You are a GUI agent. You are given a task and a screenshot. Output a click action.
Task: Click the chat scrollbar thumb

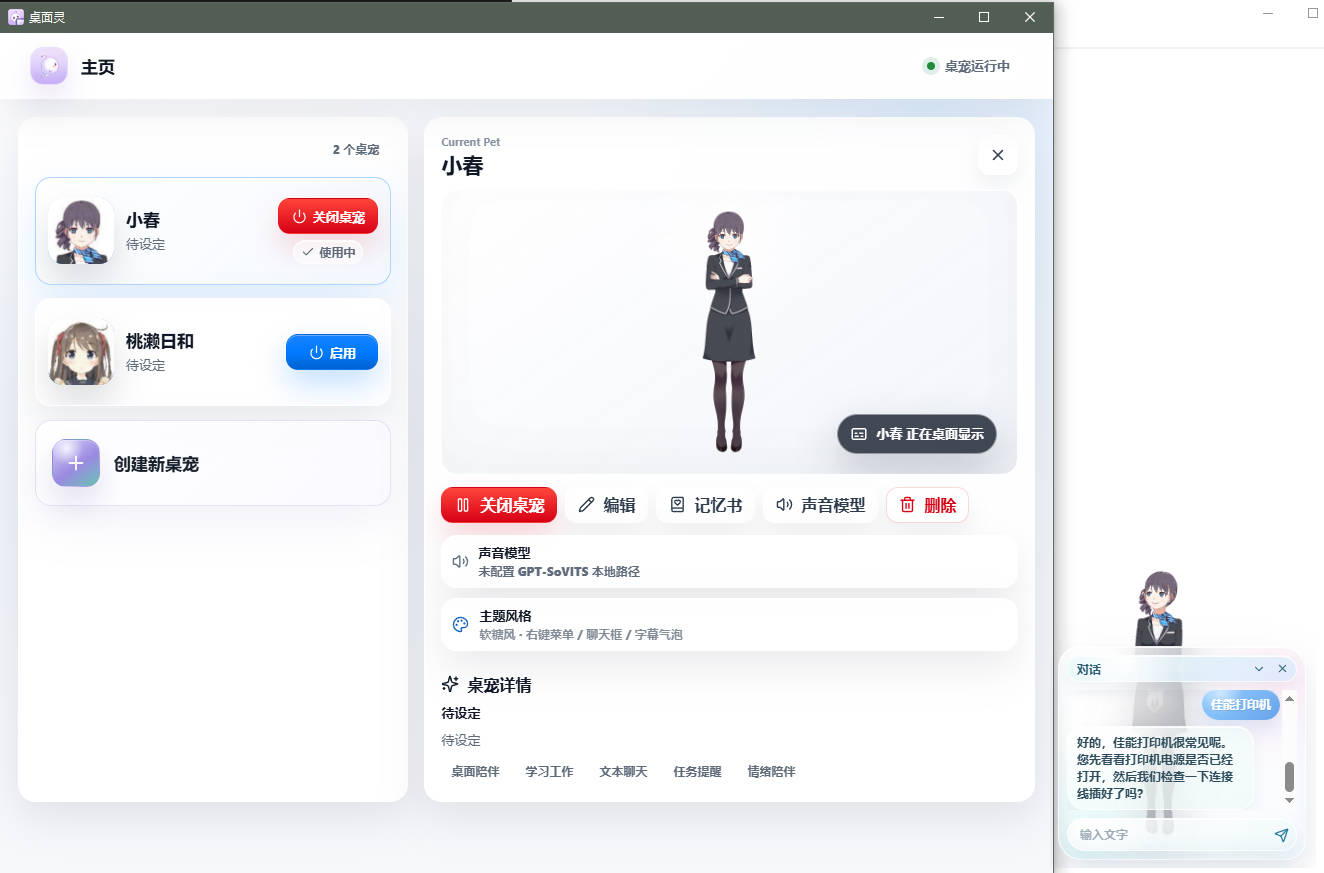(x=1289, y=776)
